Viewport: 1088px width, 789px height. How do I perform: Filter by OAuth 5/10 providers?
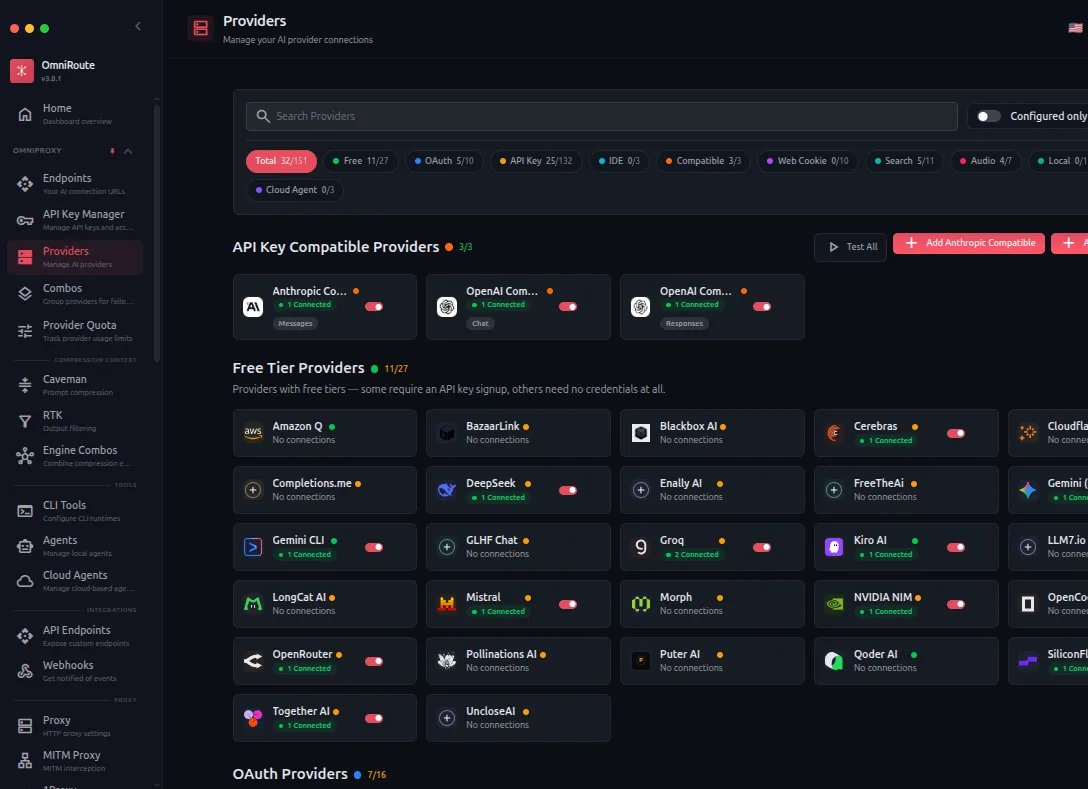[444, 161]
